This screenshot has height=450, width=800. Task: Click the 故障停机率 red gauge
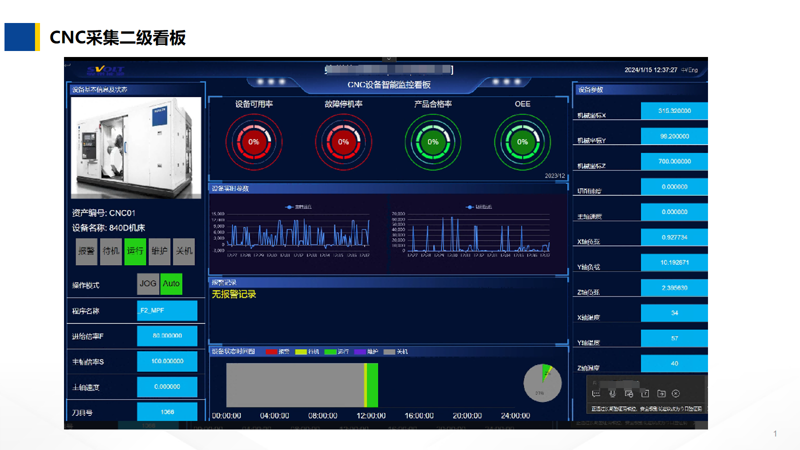tap(343, 141)
